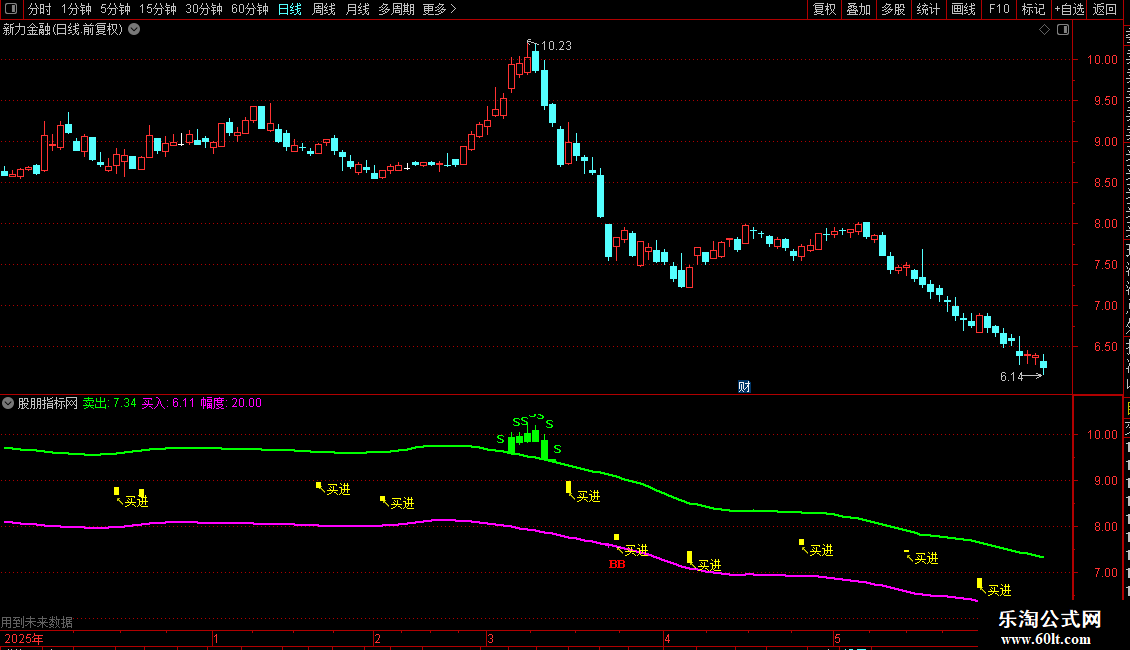Click the 叠加 overlay button
The image size is (1130, 650).
pos(858,9)
